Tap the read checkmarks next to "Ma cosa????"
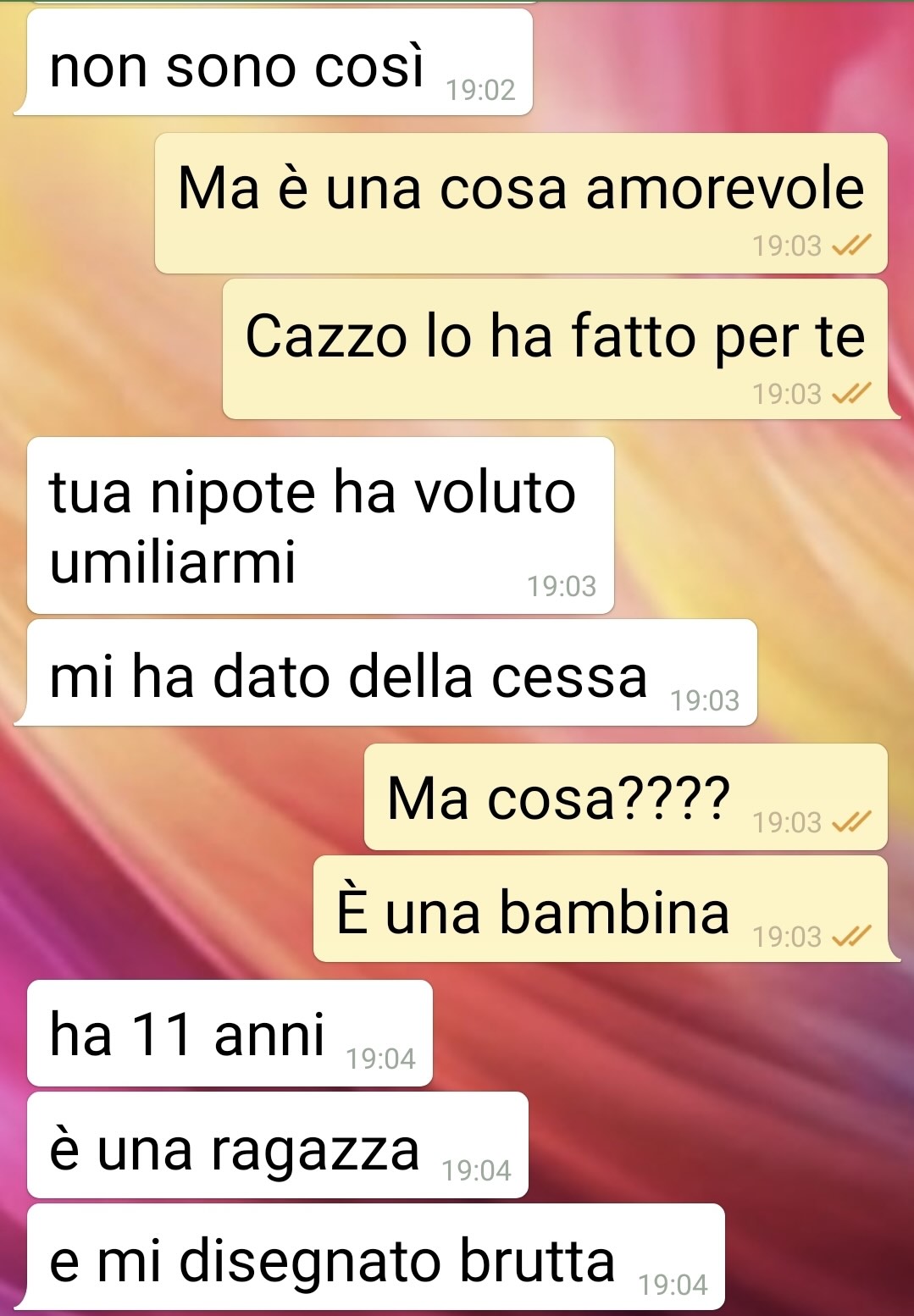This screenshot has height=1316, width=914. pos(851,822)
